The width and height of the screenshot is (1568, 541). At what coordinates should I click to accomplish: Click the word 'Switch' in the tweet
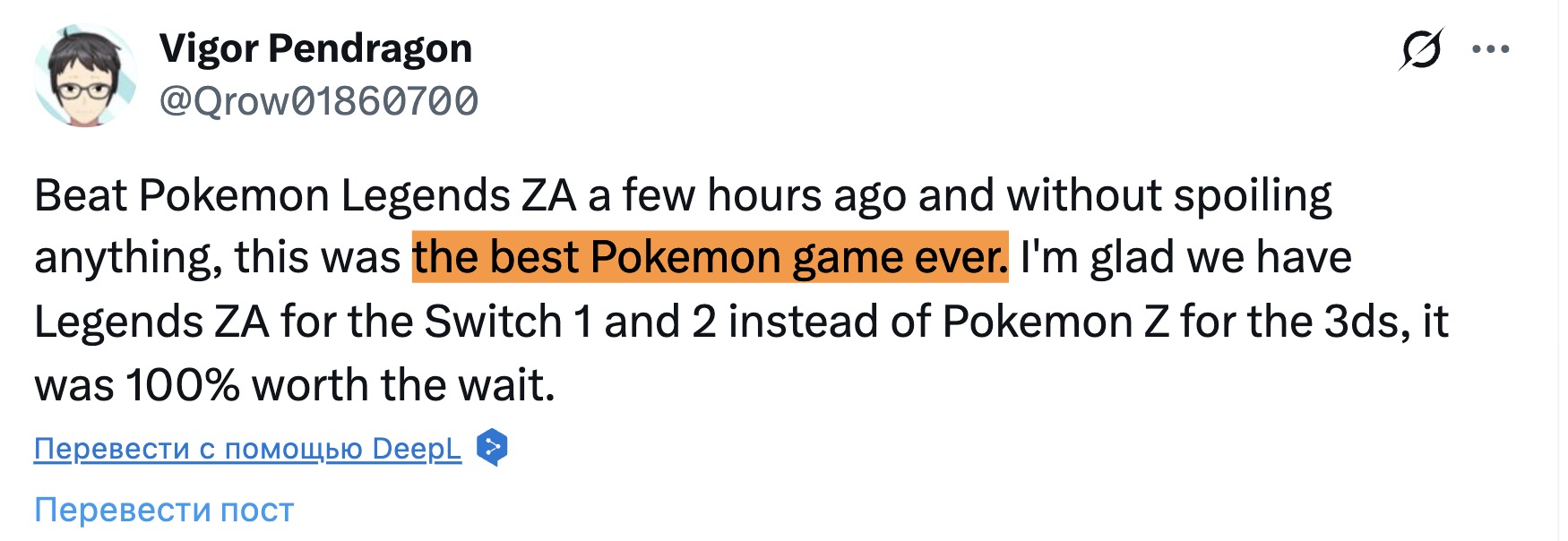pos(493,322)
